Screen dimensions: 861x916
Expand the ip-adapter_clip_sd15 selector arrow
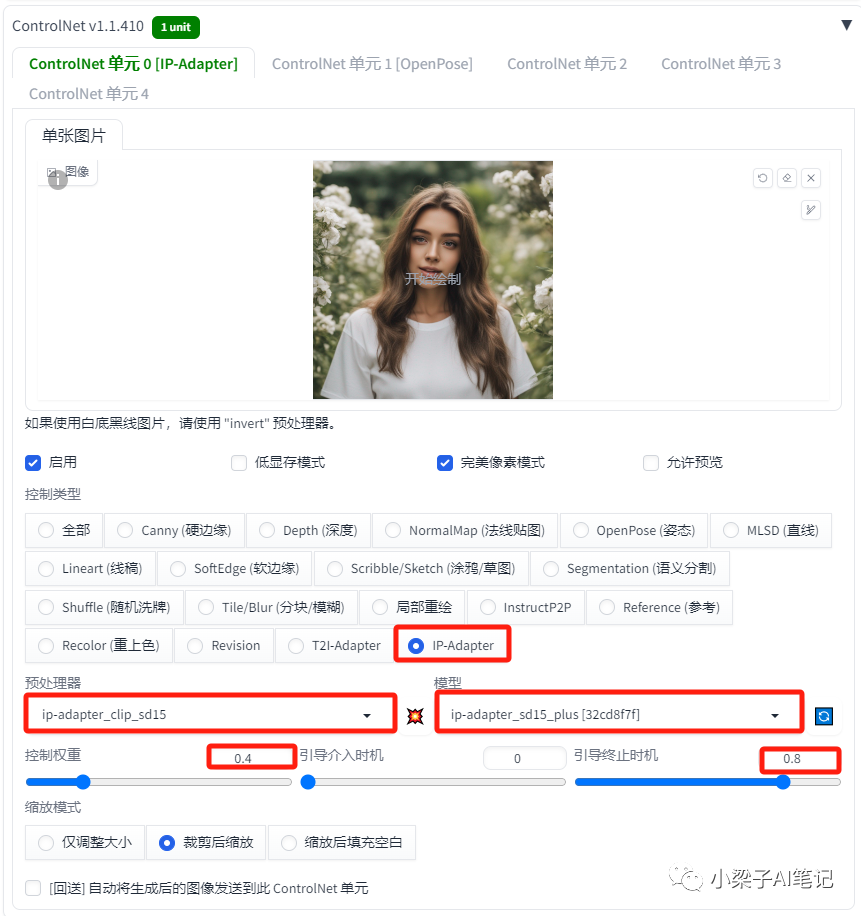click(368, 716)
